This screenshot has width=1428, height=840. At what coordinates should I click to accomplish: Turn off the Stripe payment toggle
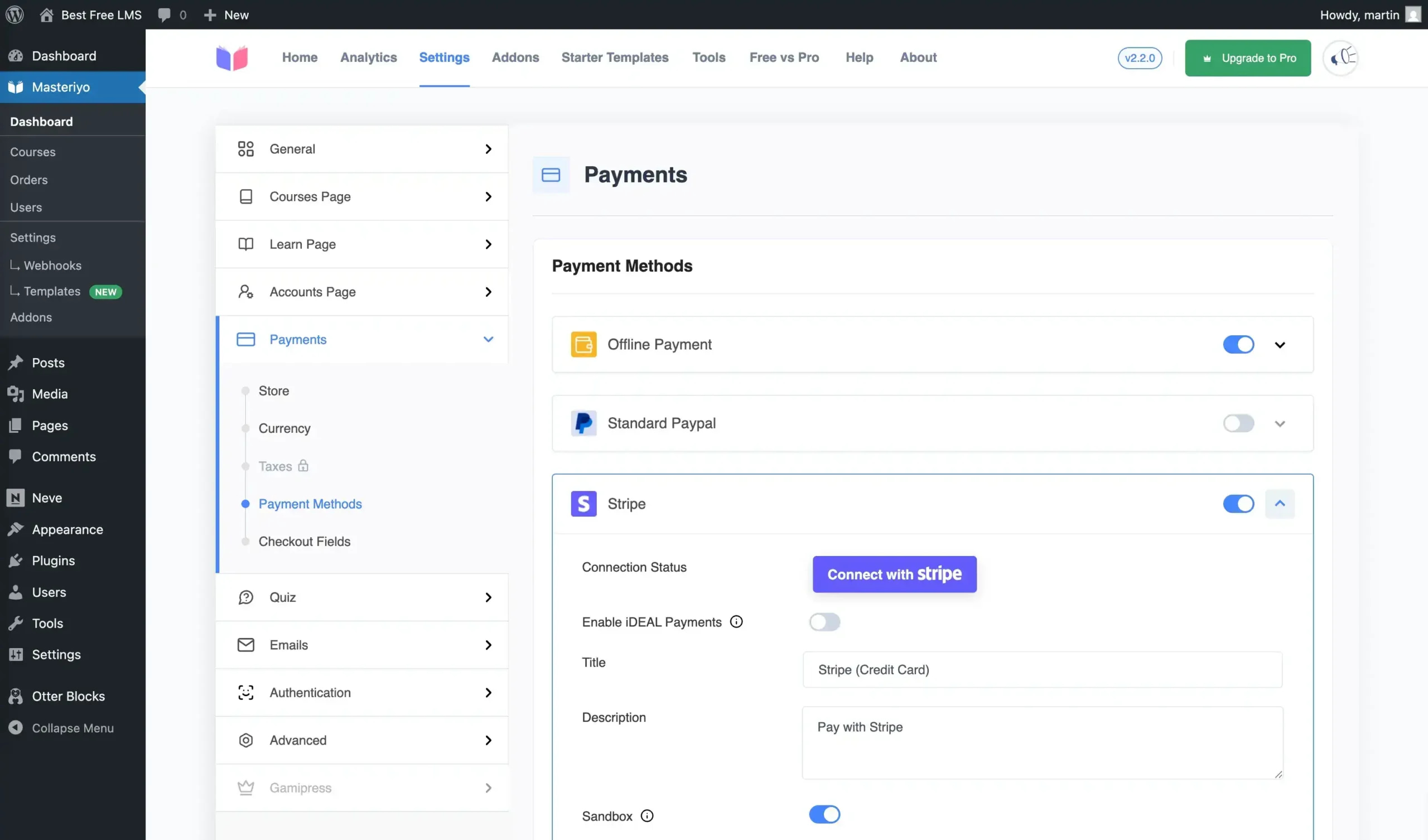(1238, 503)
